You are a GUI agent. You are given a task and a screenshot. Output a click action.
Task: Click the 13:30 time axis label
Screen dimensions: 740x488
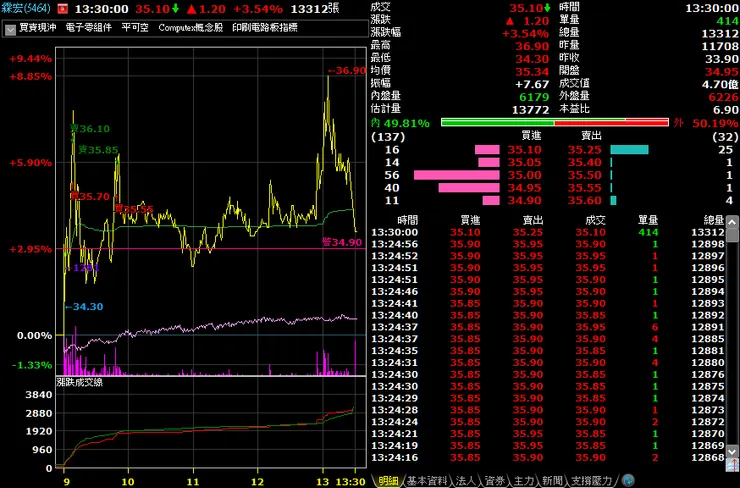350,482
